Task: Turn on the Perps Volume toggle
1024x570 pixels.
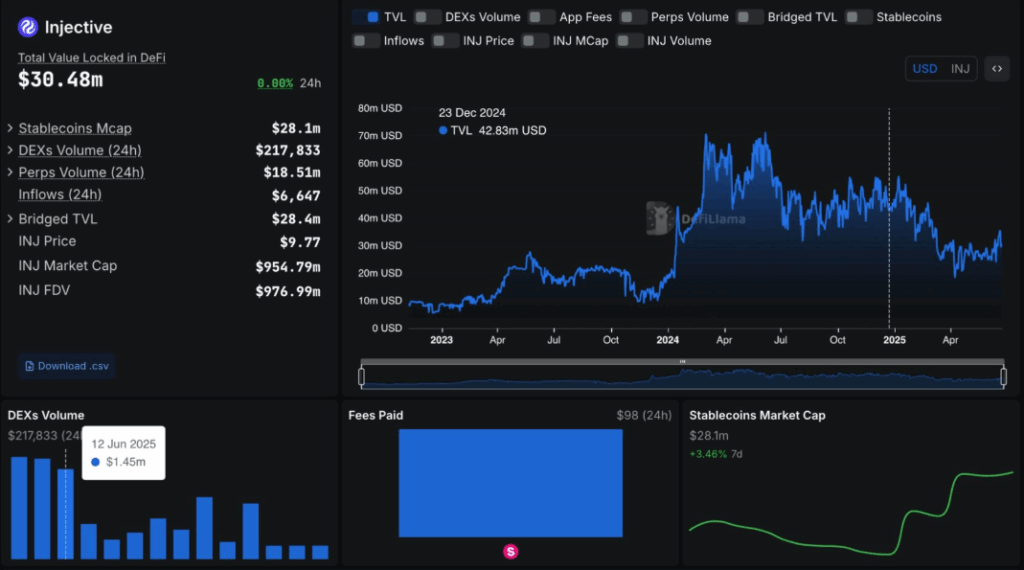Action: (633, 17)
